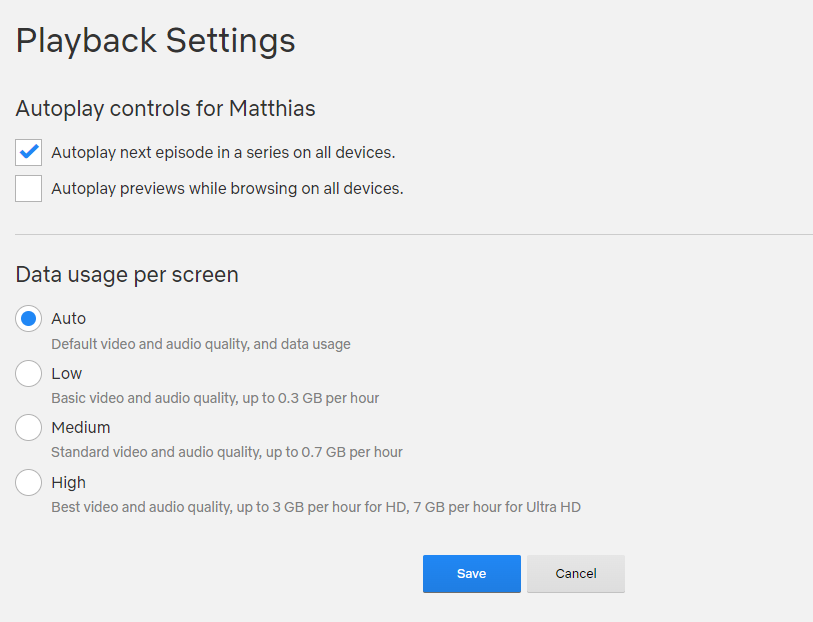
Task: Choose the Low data usage radio button
Action: (x=29, y=374)
